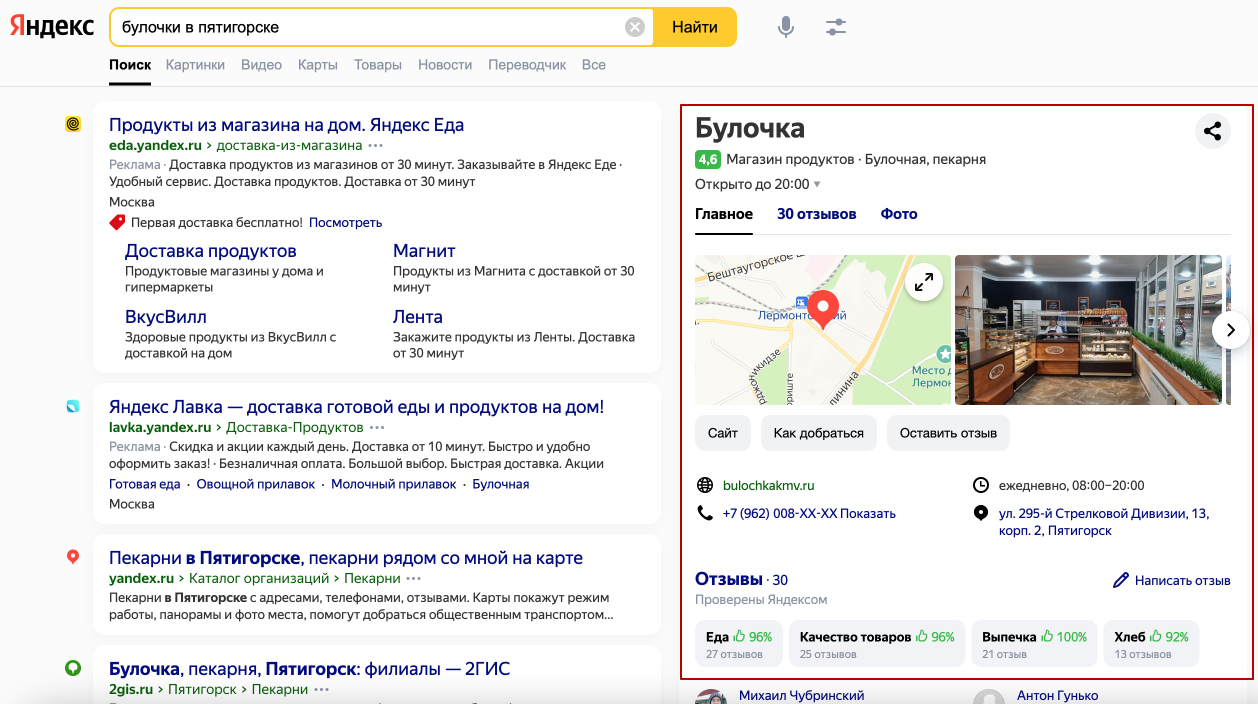Clear the search field with X icon
This screenshot has width=1258, height=704.
[x=635, y=27]
